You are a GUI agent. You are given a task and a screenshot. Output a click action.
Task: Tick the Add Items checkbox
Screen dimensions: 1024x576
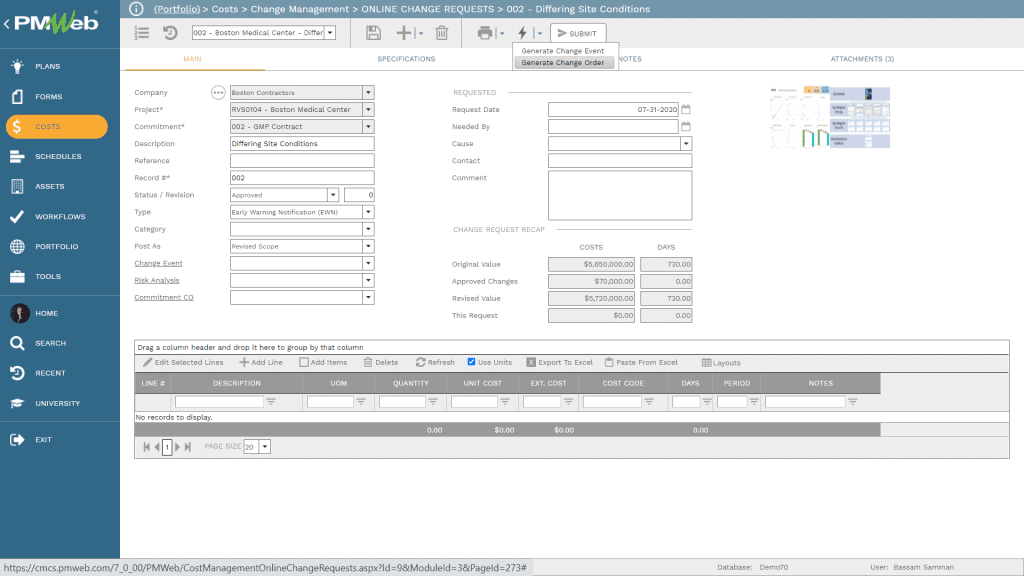pos(304,362)
